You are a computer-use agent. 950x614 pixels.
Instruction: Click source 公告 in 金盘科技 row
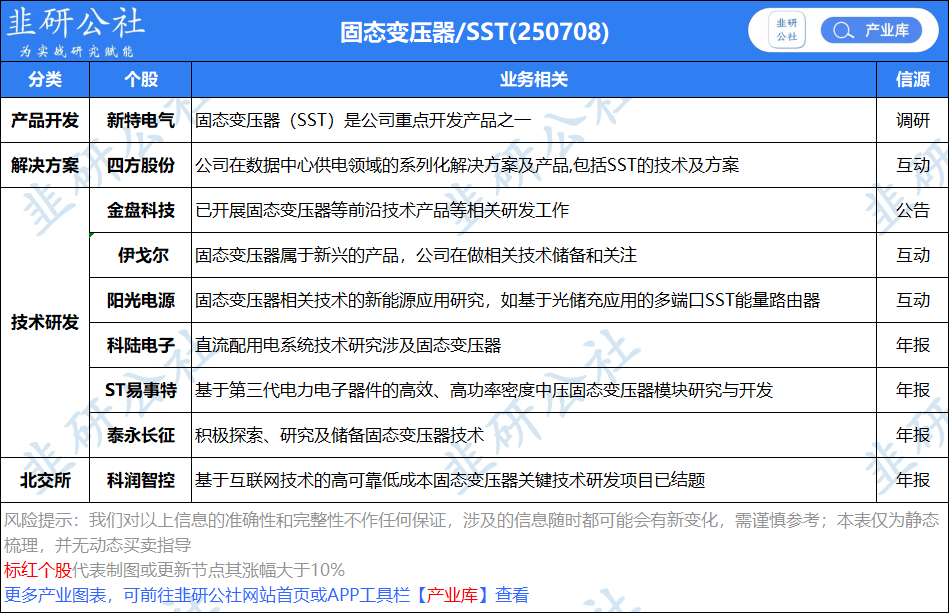[912, 210]
